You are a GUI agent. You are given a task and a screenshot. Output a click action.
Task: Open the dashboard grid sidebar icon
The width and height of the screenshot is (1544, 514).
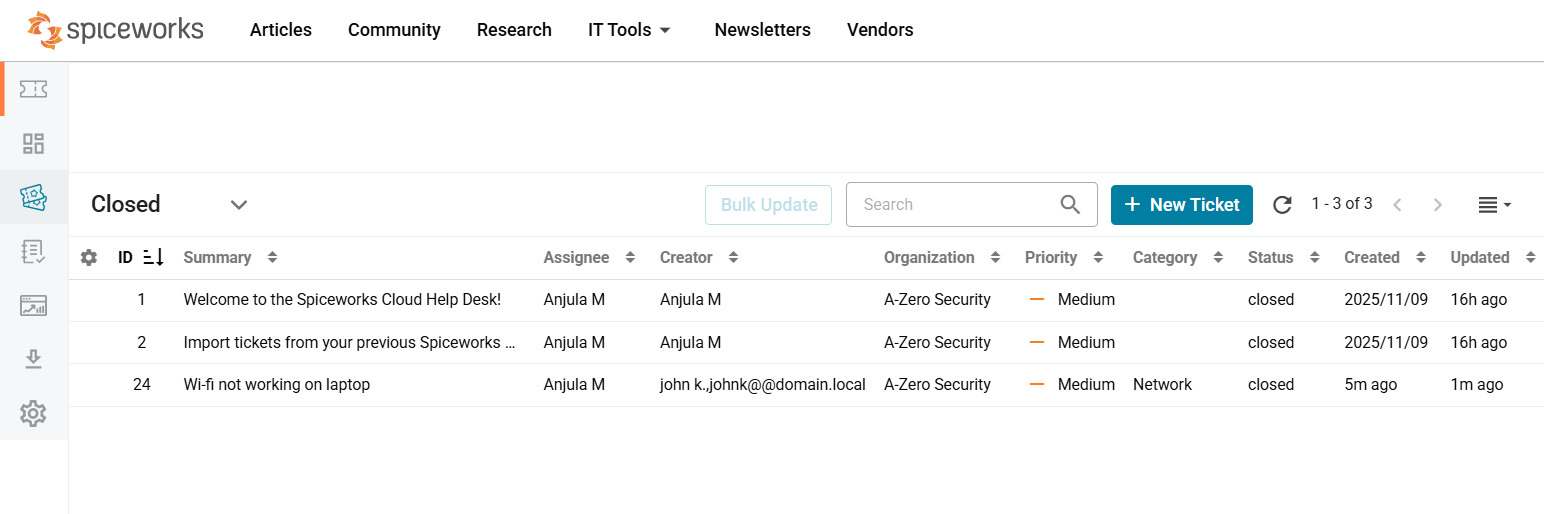pos(34,143)
